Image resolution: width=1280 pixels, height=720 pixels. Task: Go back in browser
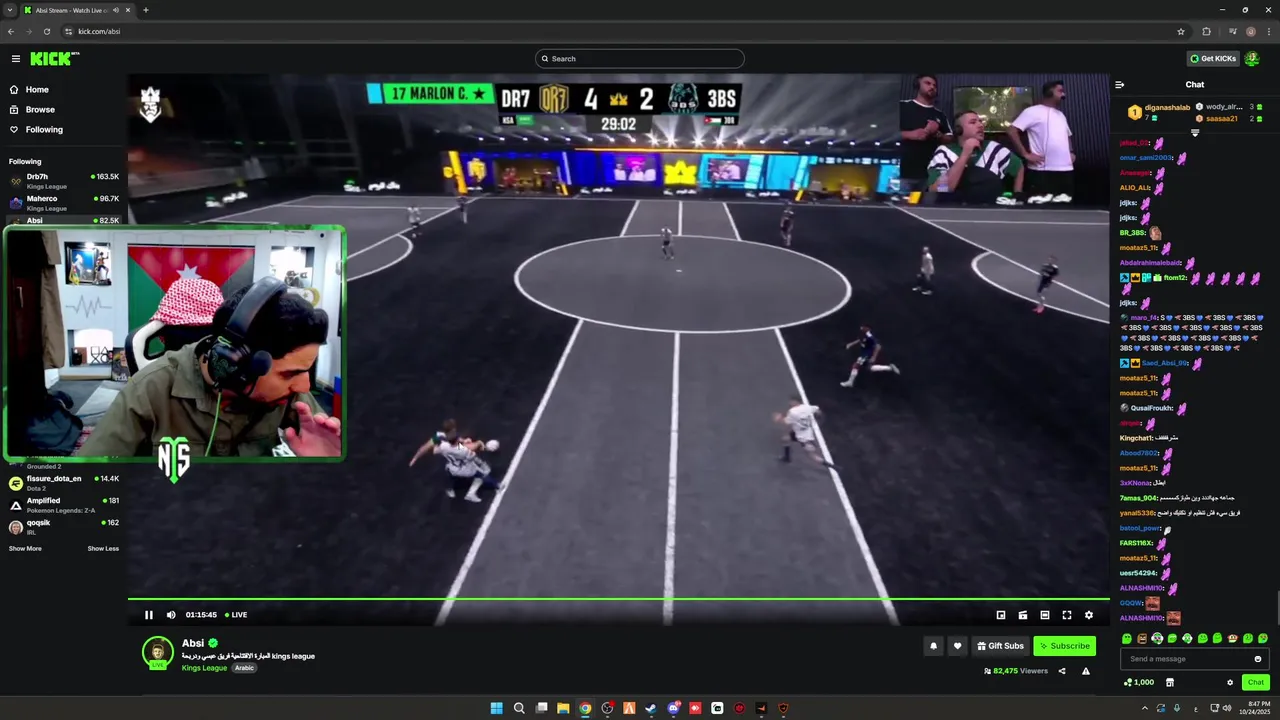coord(10,31)
